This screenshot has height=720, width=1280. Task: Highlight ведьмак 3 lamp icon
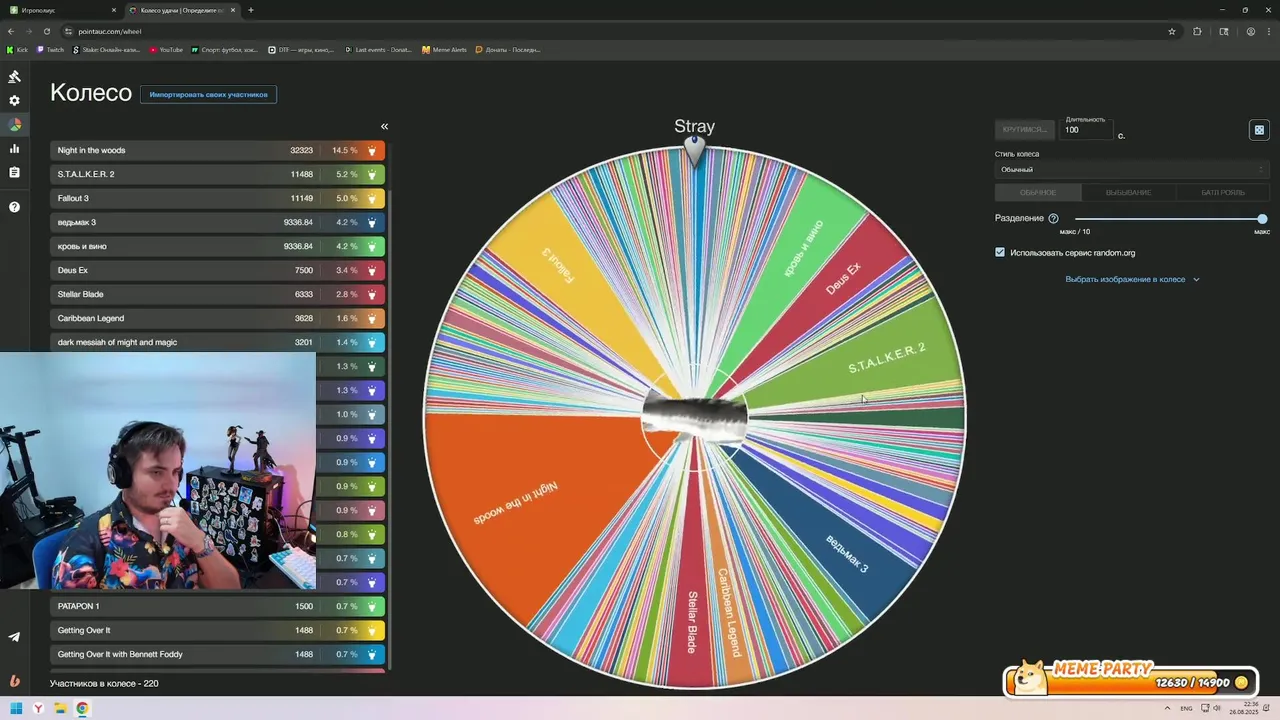pyautogui.click(x=372, y=222)
